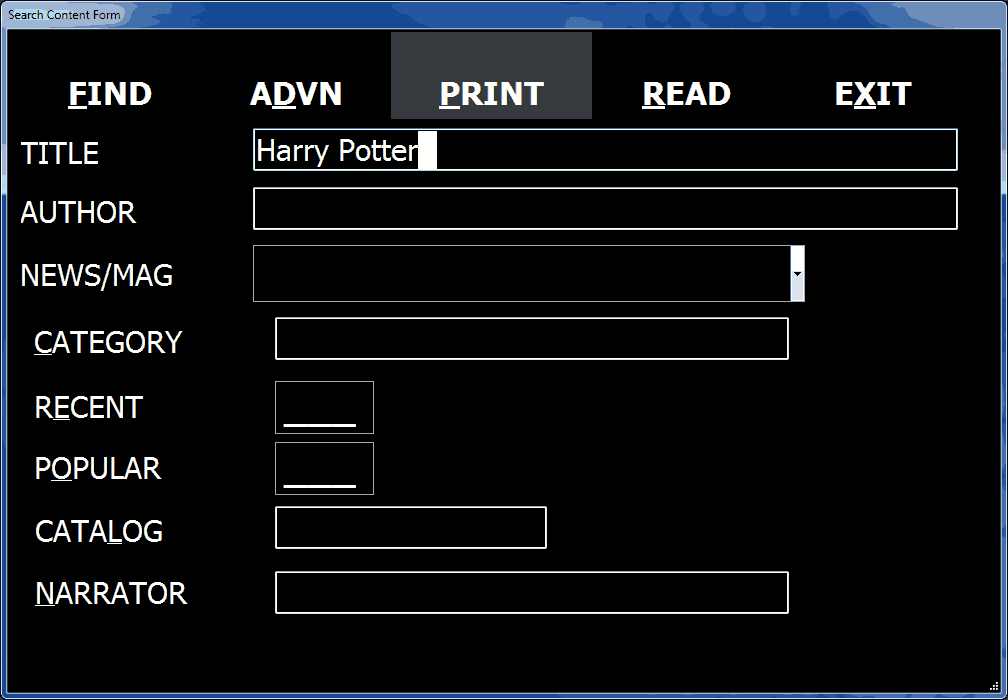Screen dimensions: 1008x700
Task: Click the TITLE label text
Action: [59, 153]
